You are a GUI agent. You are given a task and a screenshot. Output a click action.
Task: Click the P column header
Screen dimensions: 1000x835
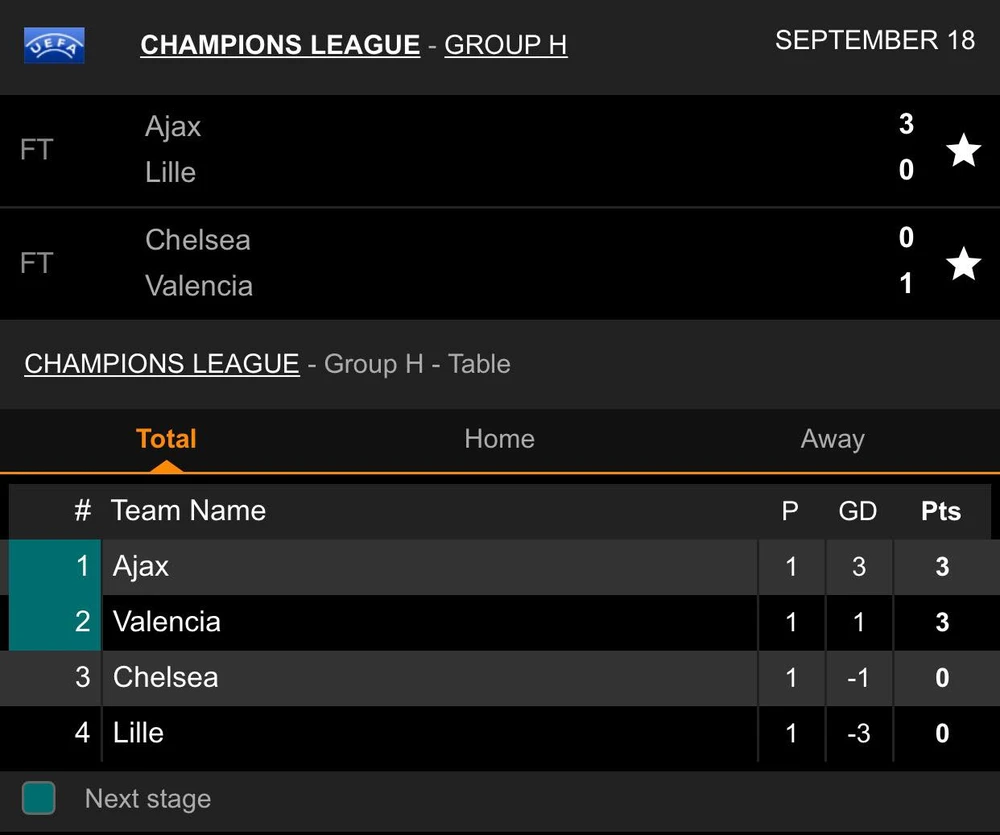(x=790, y=512)
